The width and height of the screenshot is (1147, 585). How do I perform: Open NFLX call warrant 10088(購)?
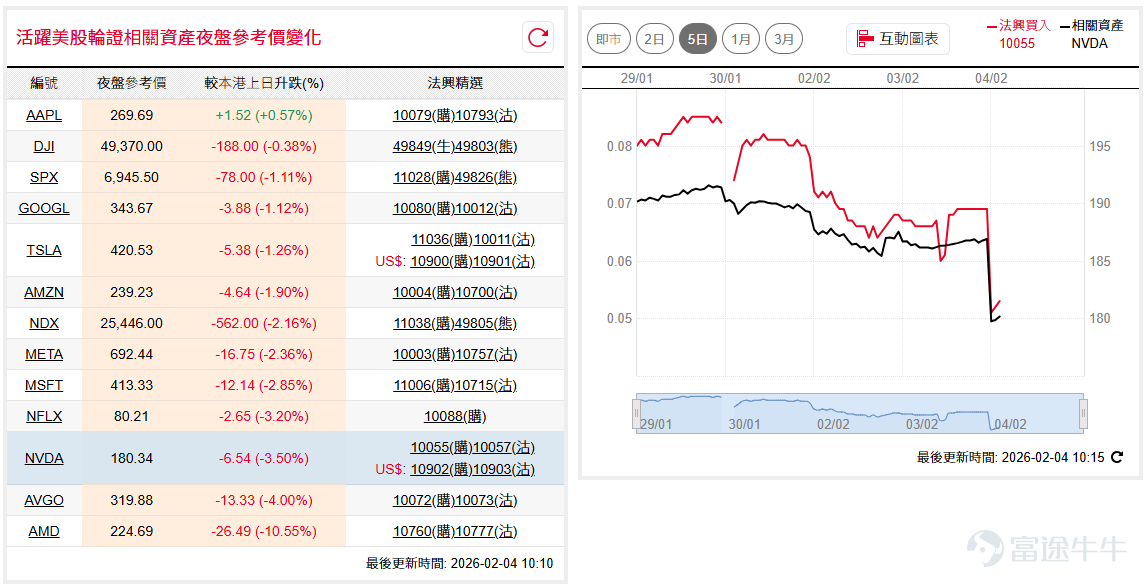pos(455,417)
